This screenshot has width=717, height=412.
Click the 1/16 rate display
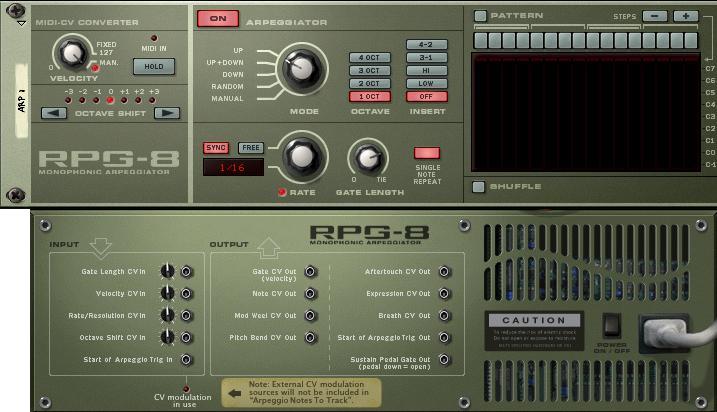click(x=233, y=167)
